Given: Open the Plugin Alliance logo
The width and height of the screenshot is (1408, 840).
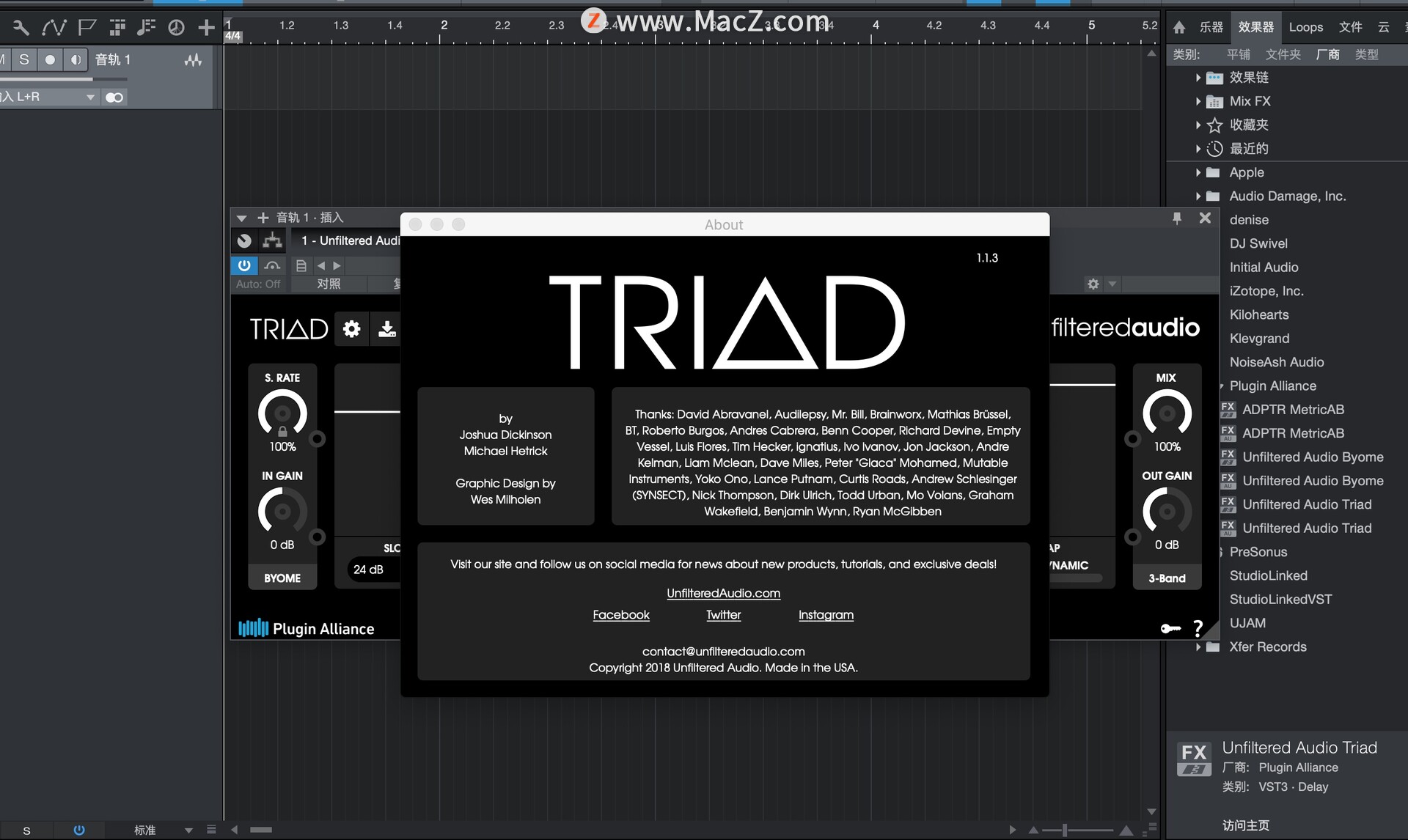Looking at the screenshot, I should point(307,628).
